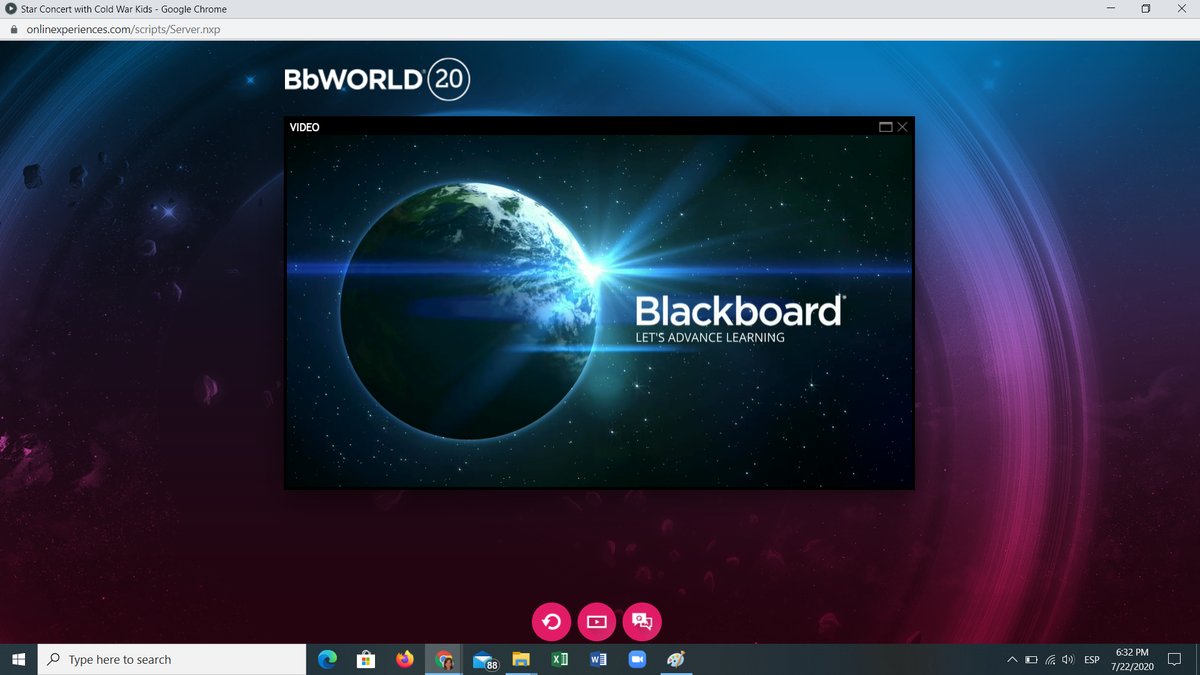1200x675 pixels.
Task: Maximize the VIDEO panel
Action: (885, 127)
